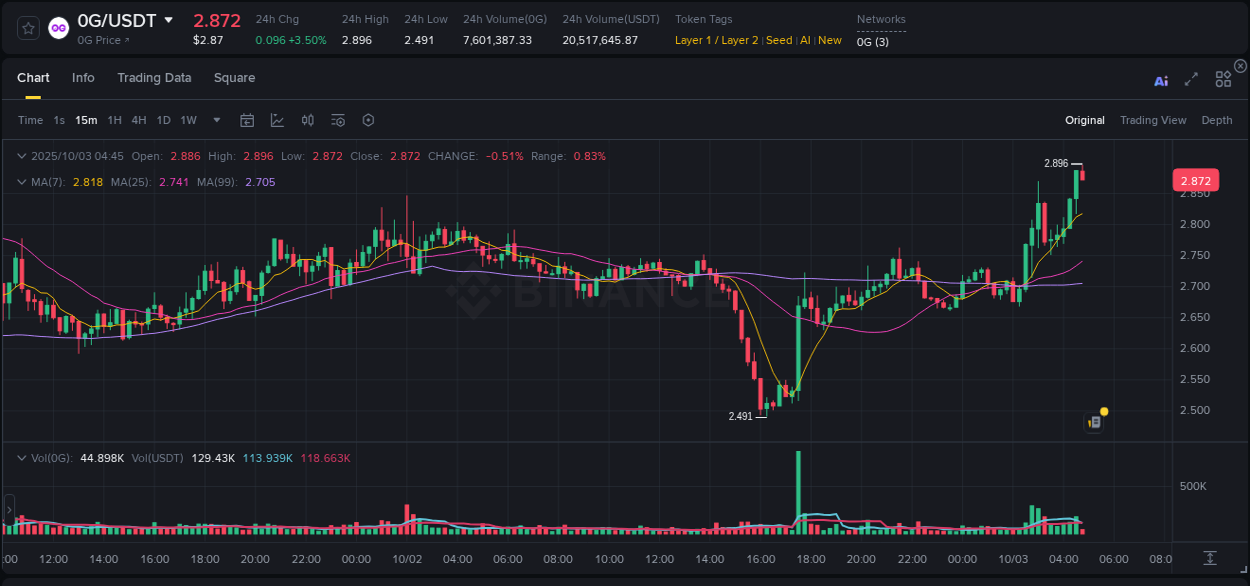Screen dimensions: 1250x586
Task: Select the line chart style icon
Action: pyautogui.click(x=277, y=120)
